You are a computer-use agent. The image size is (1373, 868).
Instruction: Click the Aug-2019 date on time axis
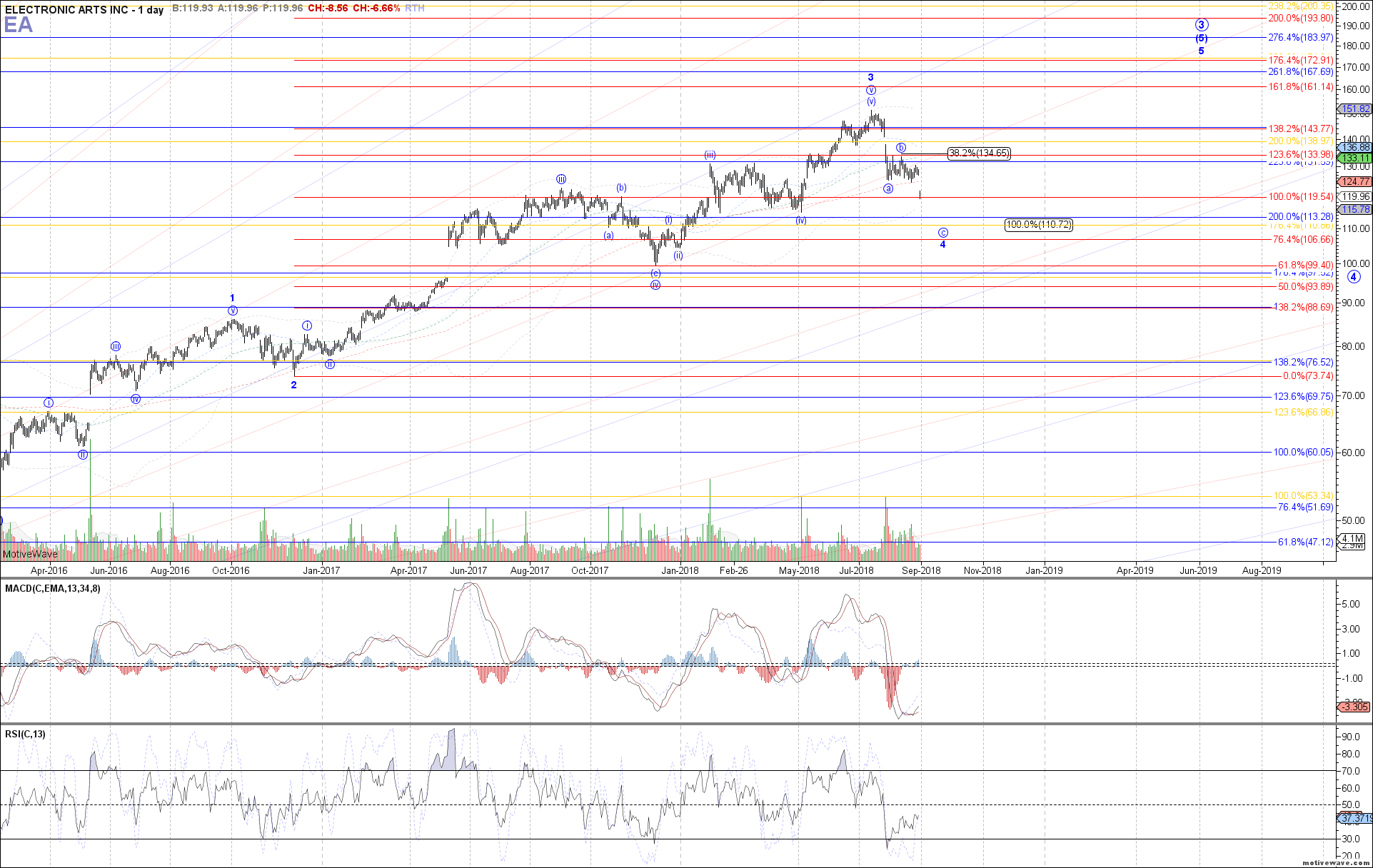point(1262,570)
